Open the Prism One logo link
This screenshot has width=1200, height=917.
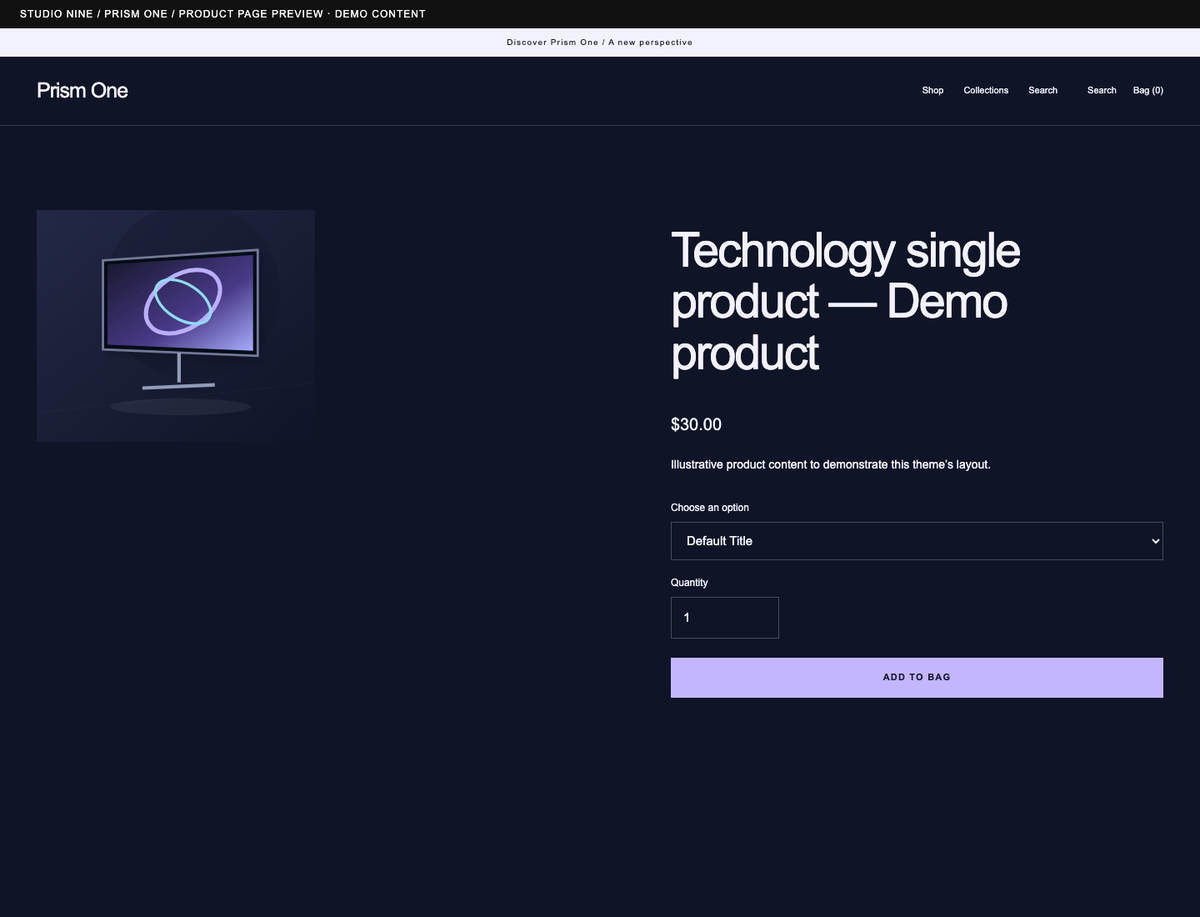pos(82,90)
